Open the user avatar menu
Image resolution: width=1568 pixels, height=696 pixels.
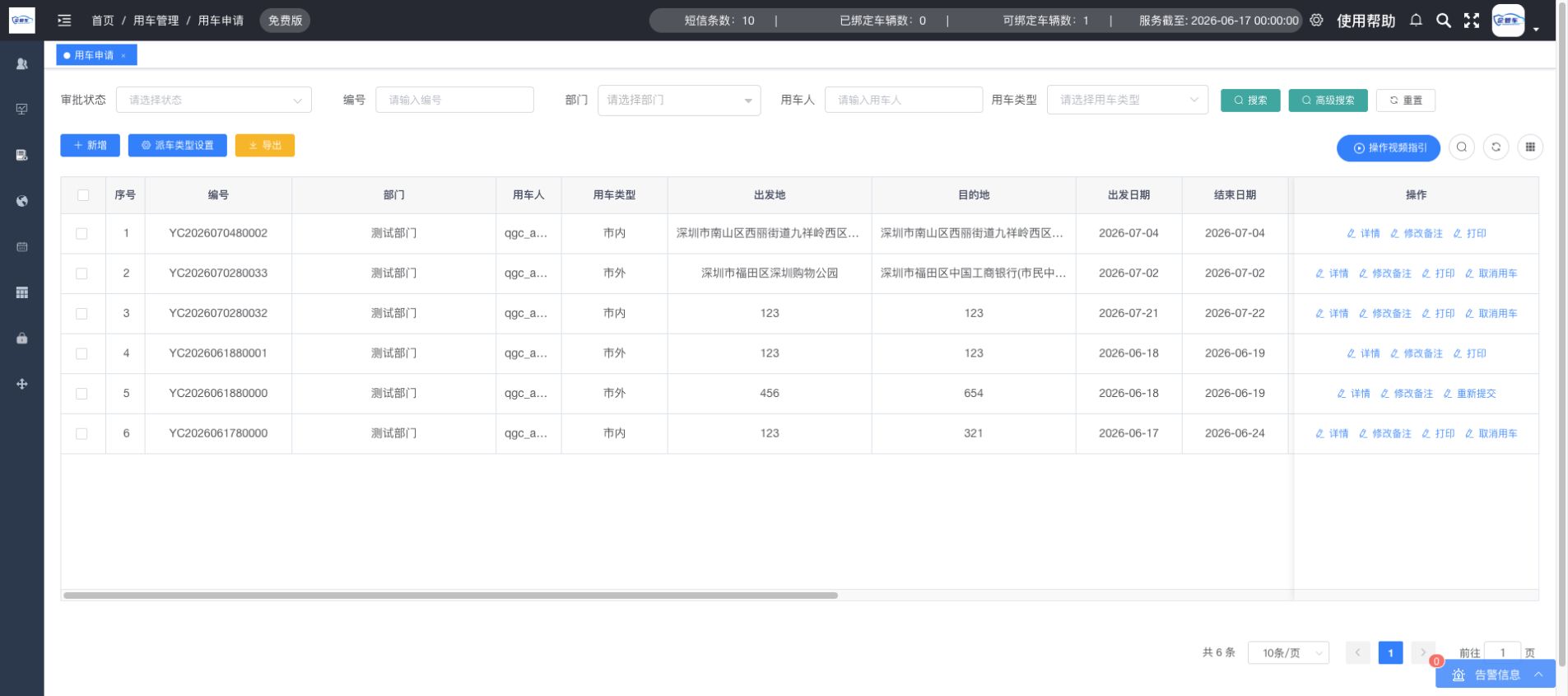[1508, 21]
